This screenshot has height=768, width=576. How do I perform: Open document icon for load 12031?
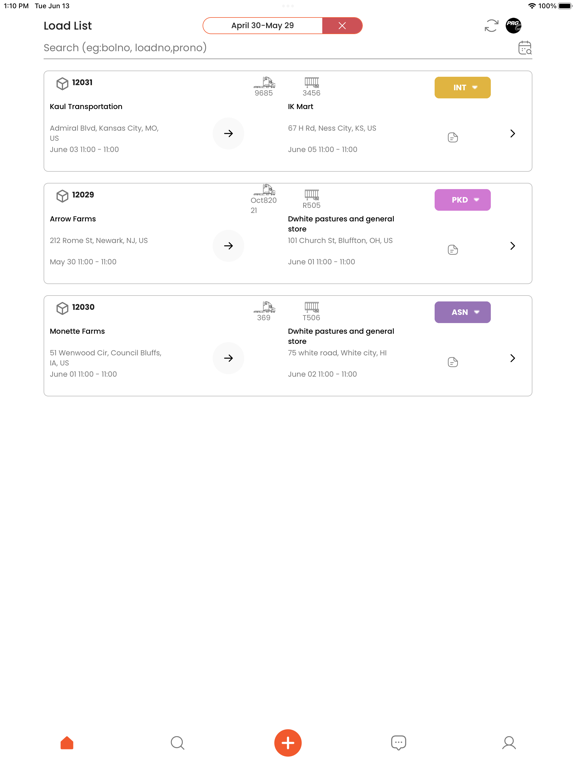(453, 138)
